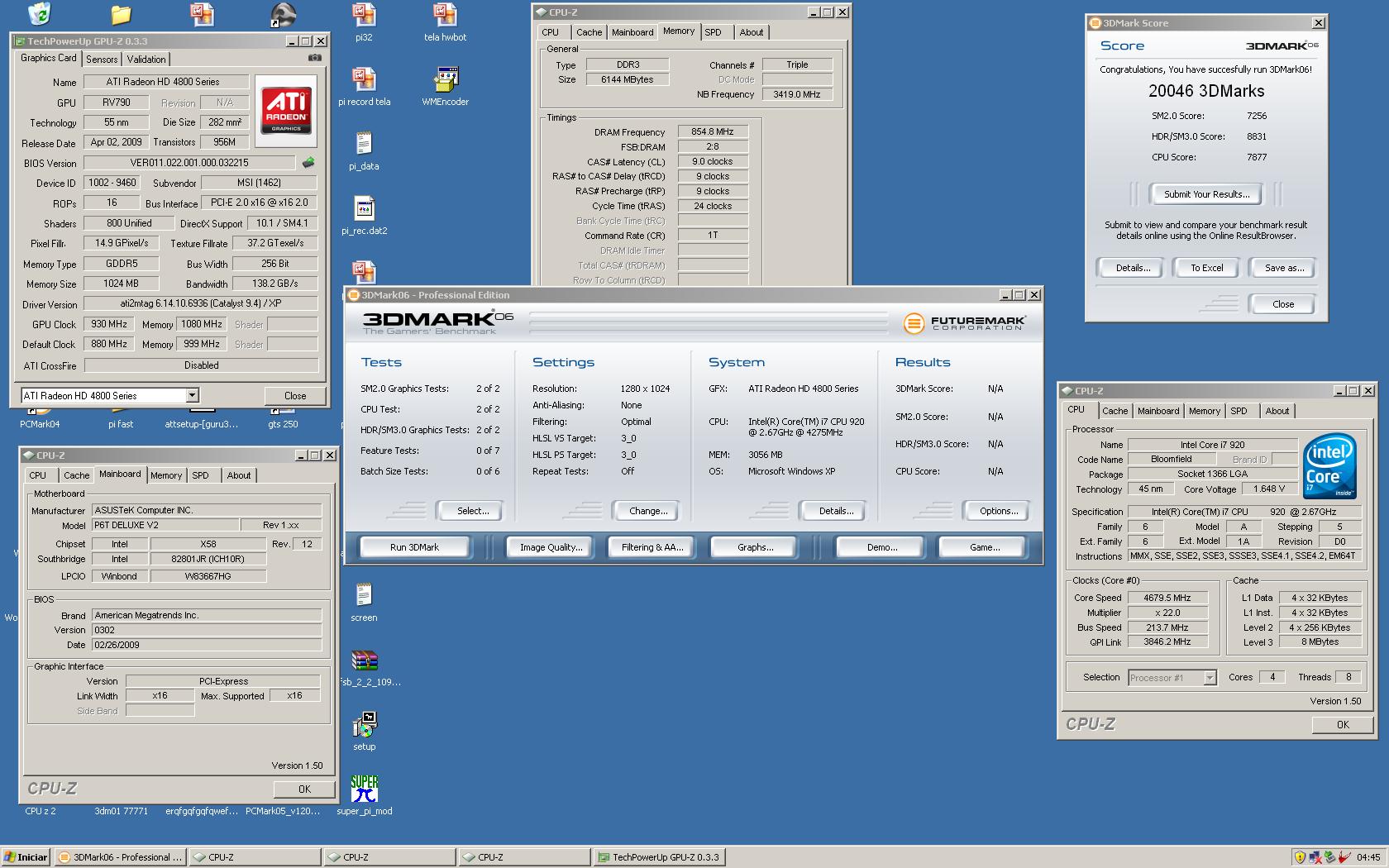1389x868 pixels.
Task: Open the 3dm01 77771 desktop shortcut
Action: coord(121,811)
